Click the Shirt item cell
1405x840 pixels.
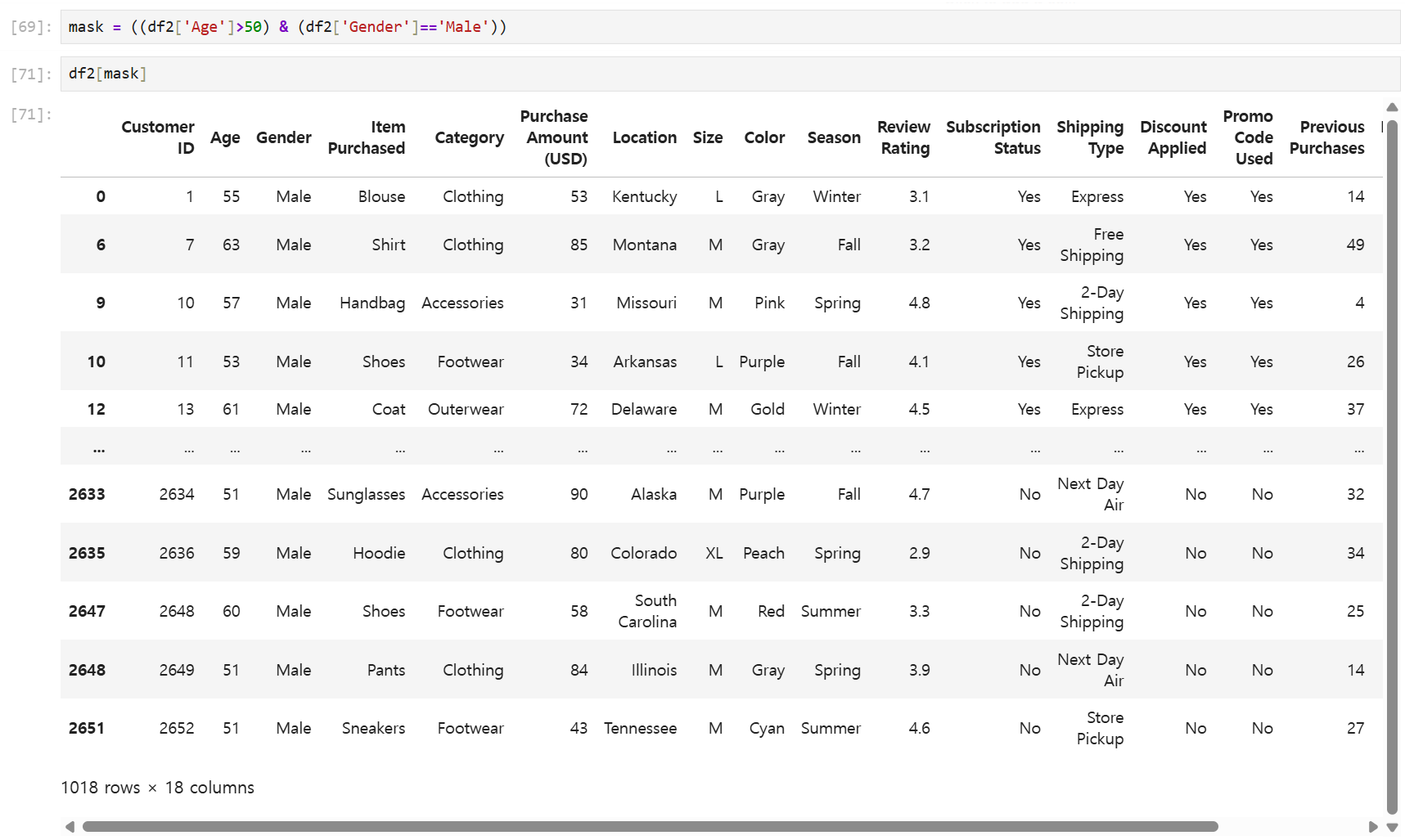389,245
